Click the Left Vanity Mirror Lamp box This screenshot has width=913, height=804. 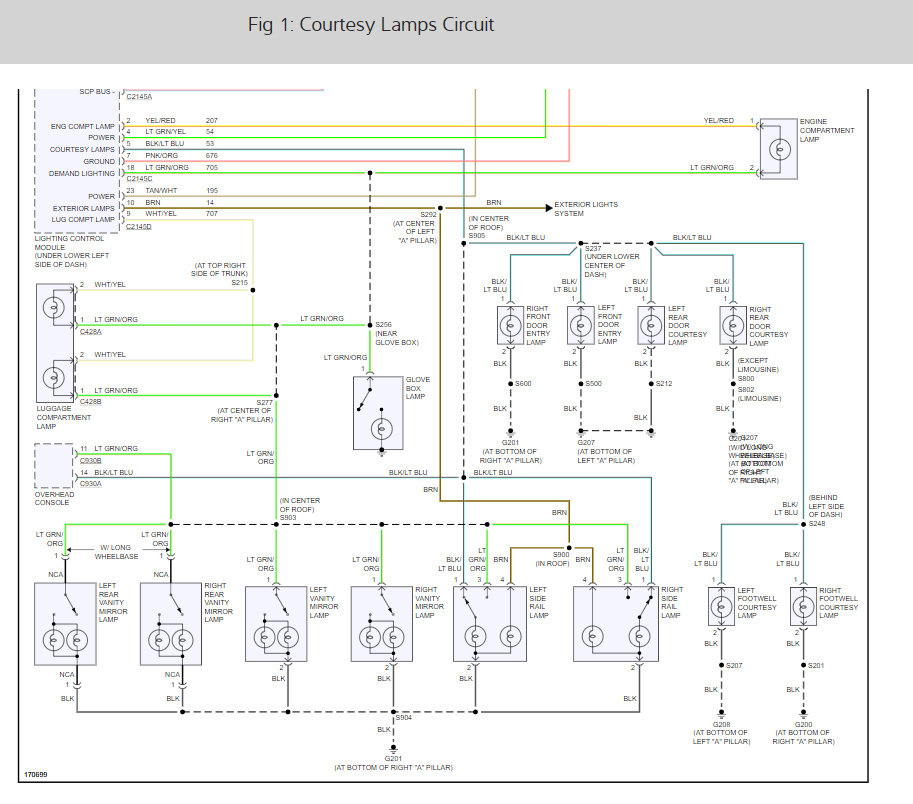coord(276,624)
